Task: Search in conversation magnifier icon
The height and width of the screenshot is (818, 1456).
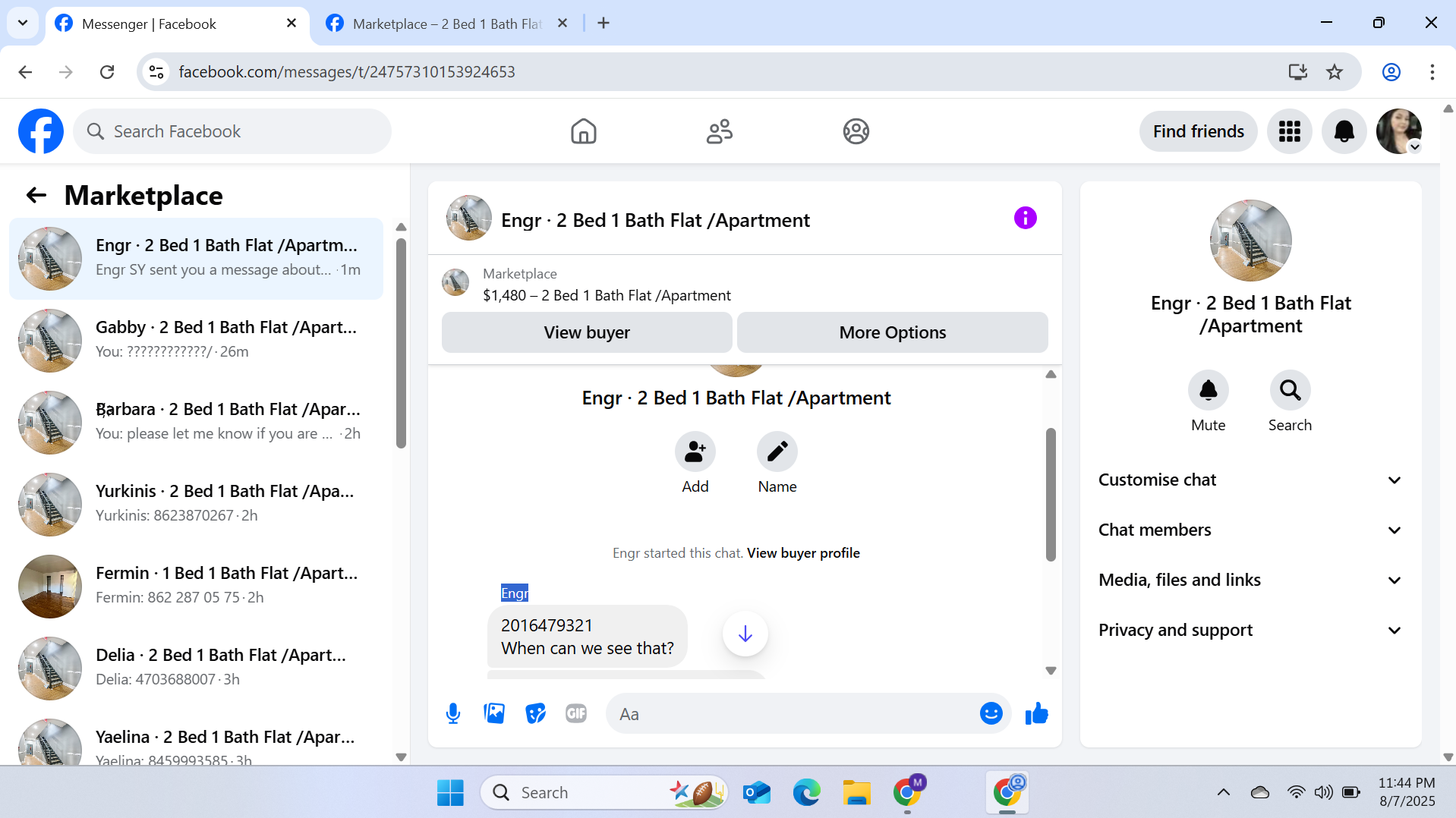Action: (1290, 391)
